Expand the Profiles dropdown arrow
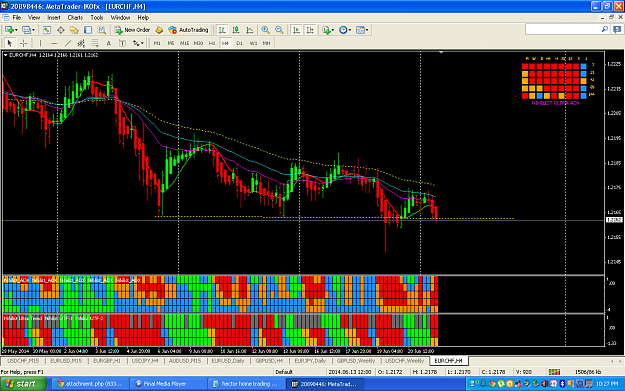The image size is (625, 391). [33, 30]
